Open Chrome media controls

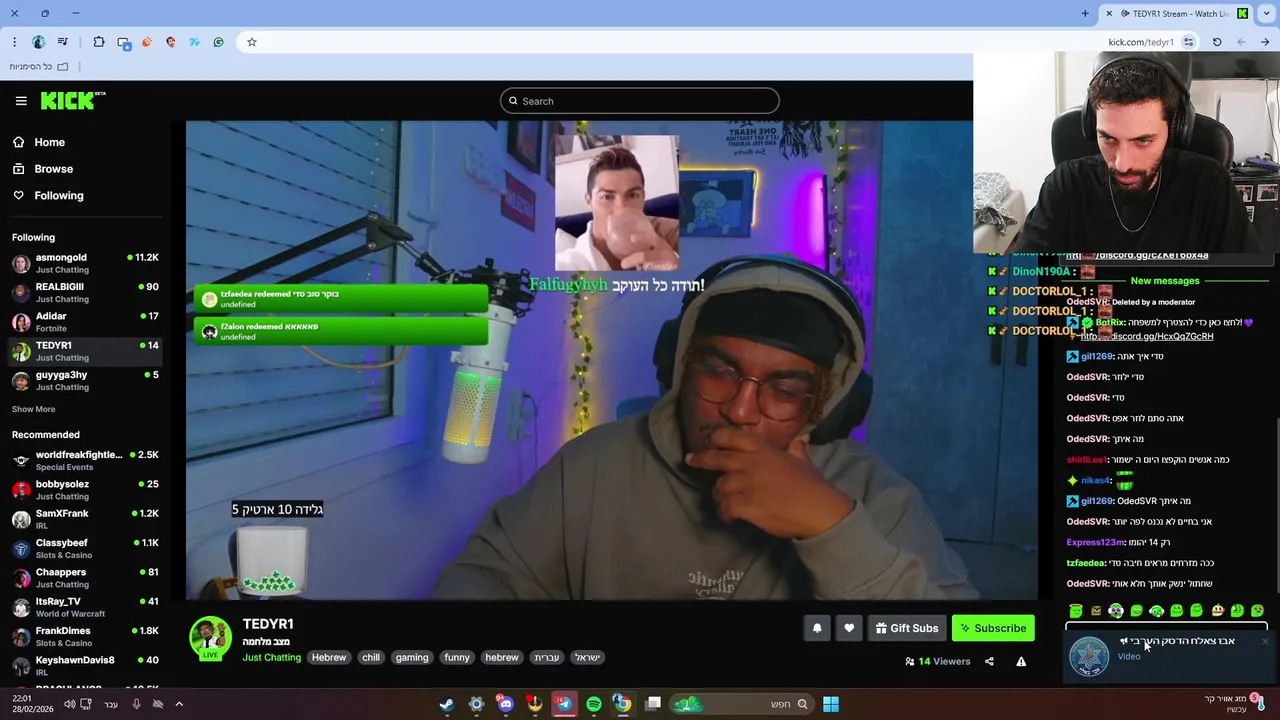(x=63, y=42)
